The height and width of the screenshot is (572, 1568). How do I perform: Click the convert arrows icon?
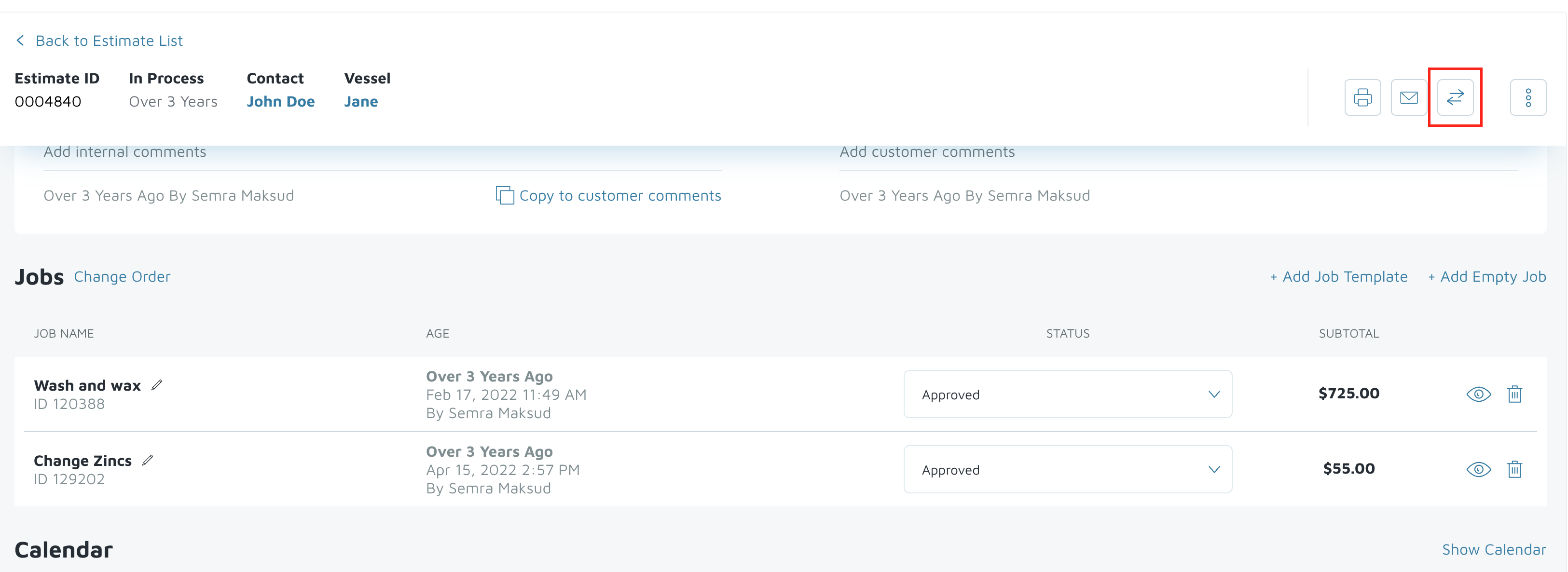coord(1455,97)
